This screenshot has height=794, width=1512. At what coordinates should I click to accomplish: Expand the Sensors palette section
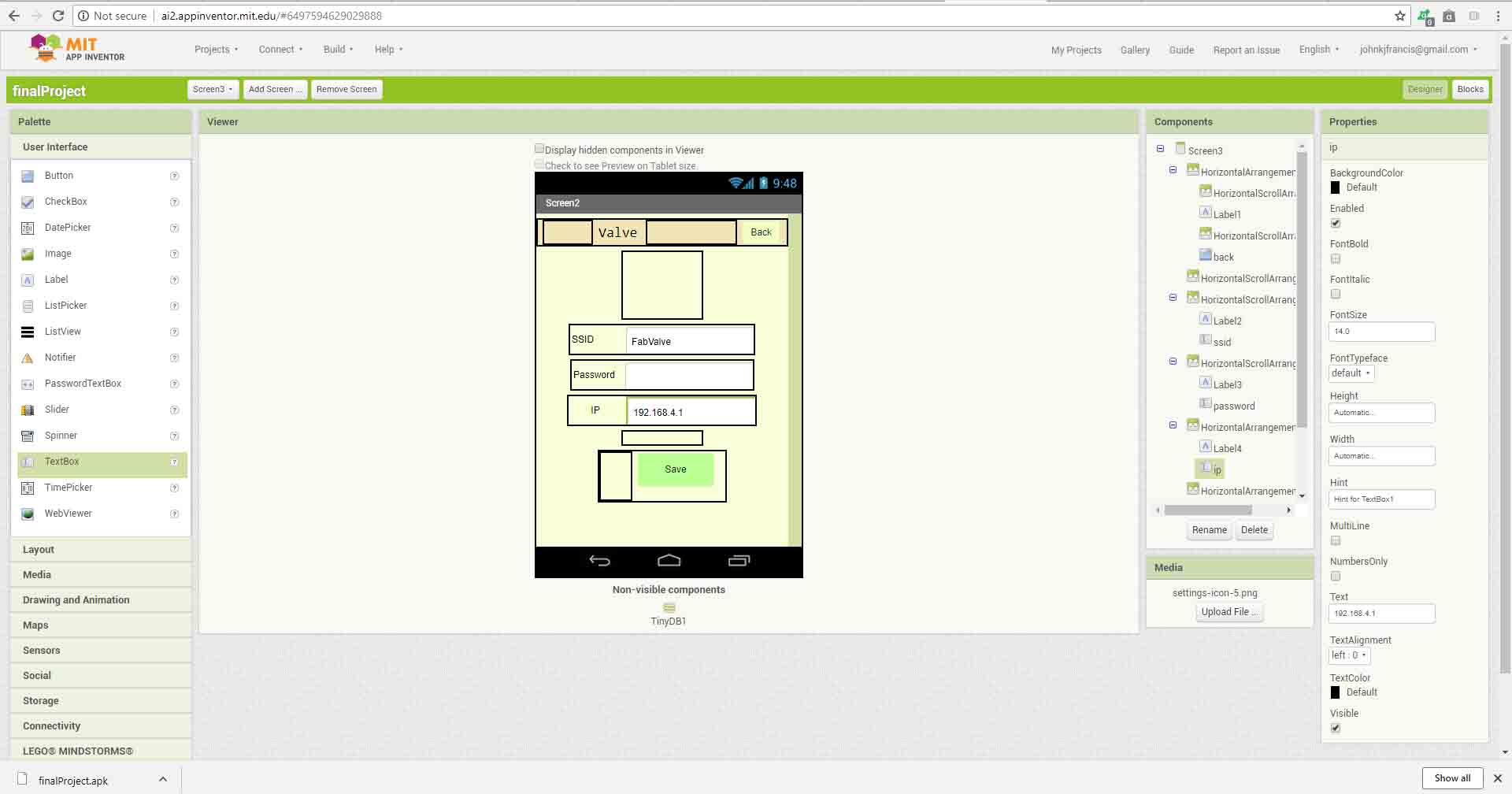(101, 651)
